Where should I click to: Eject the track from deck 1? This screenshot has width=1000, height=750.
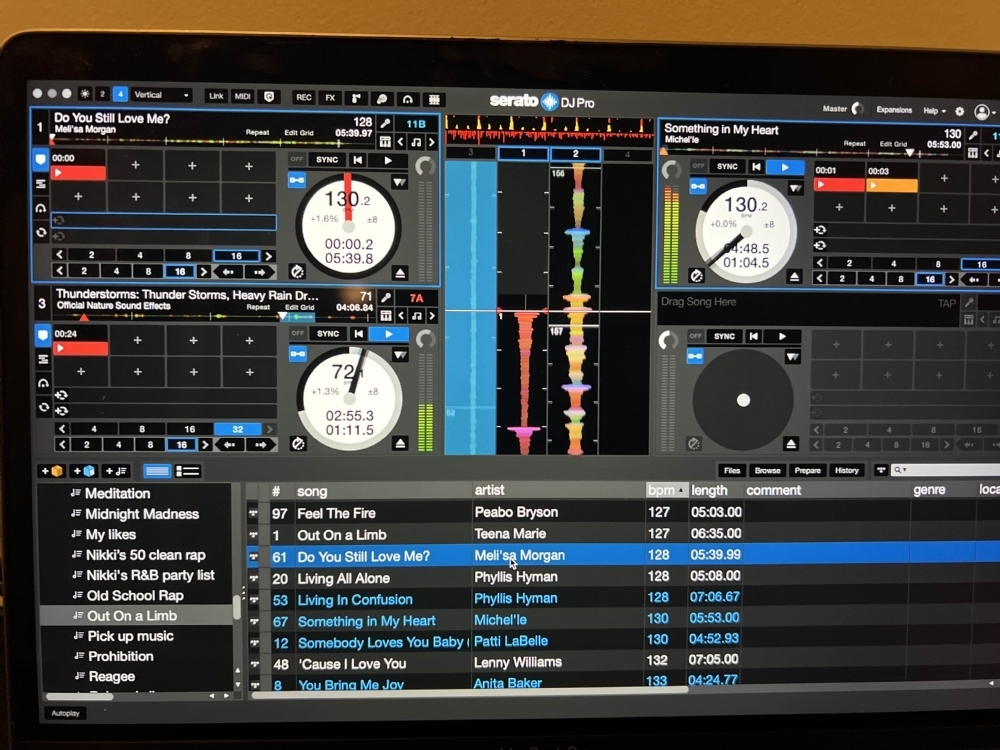(400, 273)
